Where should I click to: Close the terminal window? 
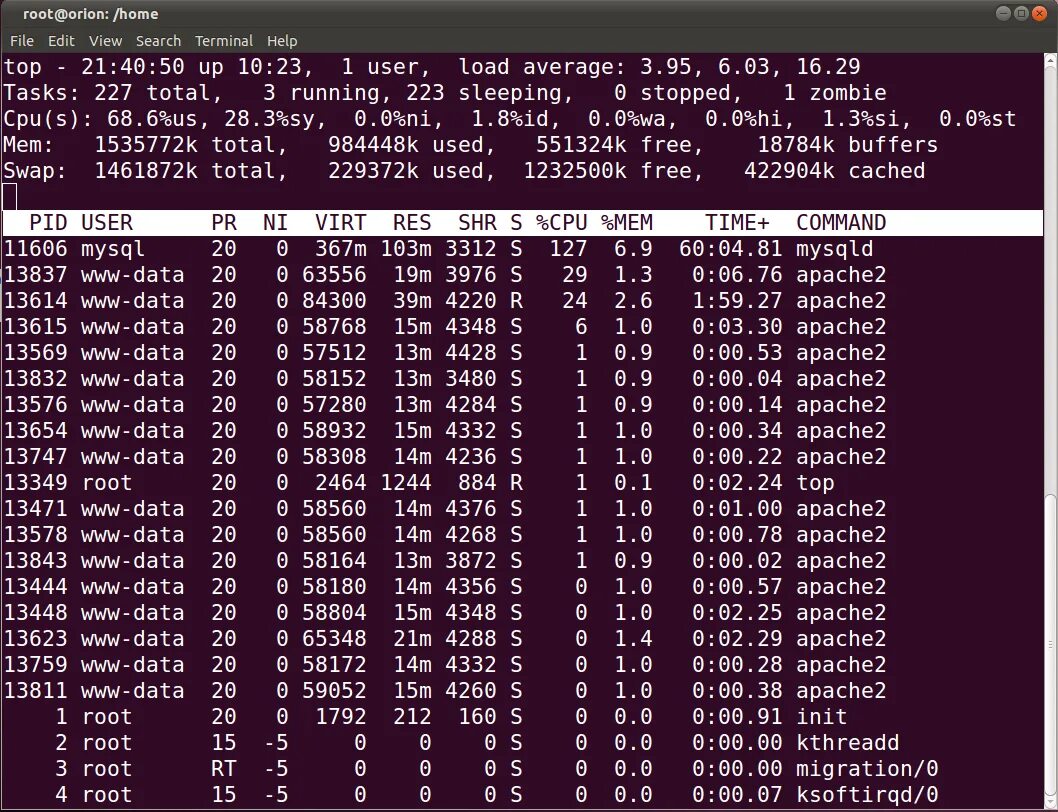coord(1039,13)
